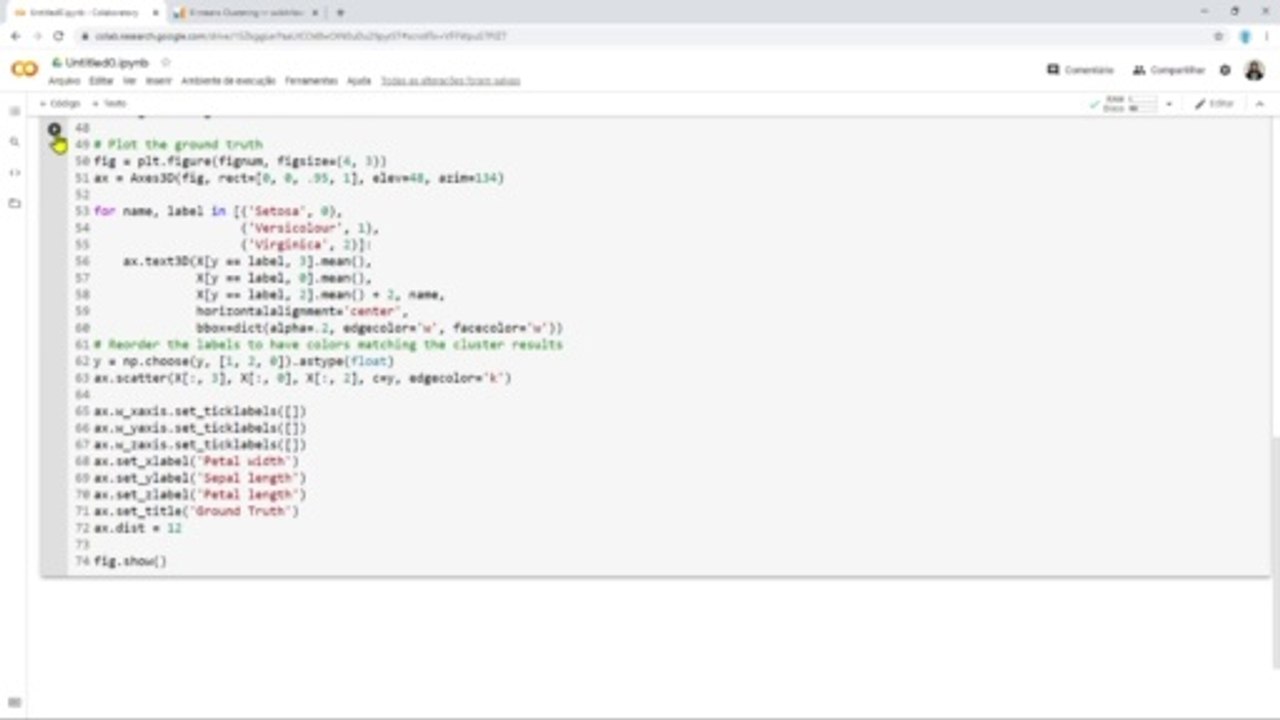The image size is (1280, 720).
Task: Close the K-means Clustering browser tab
Action: click(x=316, y=12)
